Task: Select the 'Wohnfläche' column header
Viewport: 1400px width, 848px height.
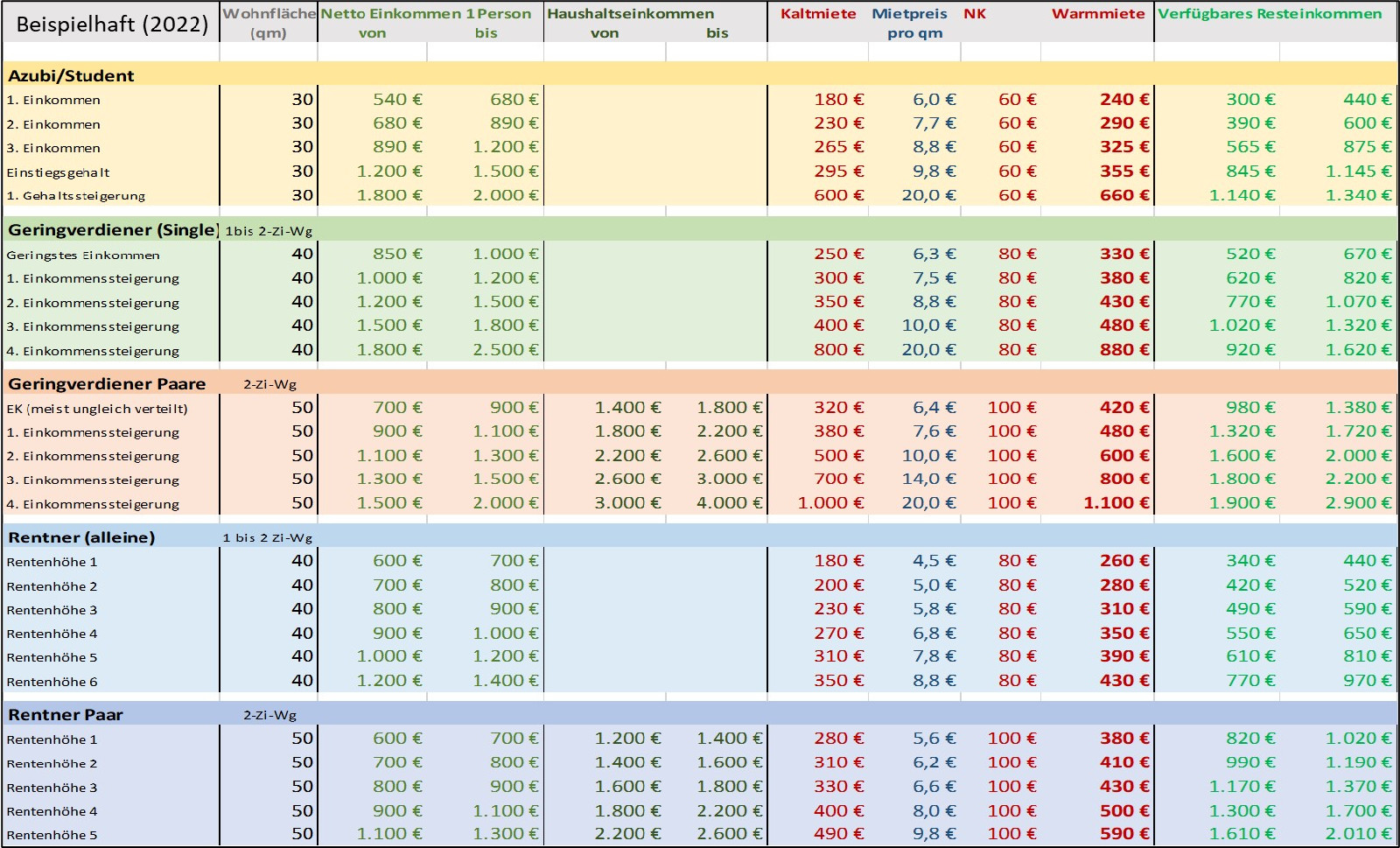Action: coord(269,14)
